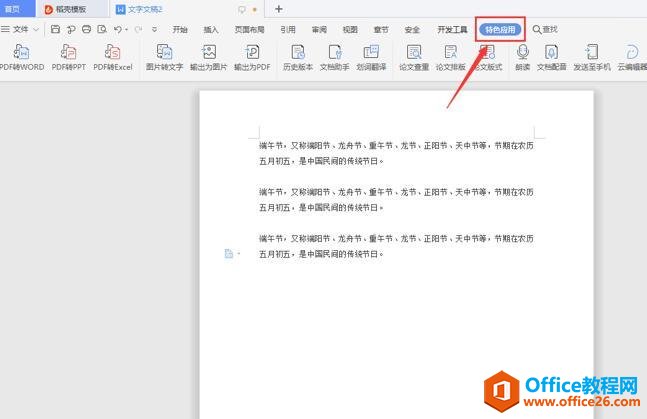Open 历史版本 history tool
Screen dimensions: 647x419
click(x=298, y=52)
